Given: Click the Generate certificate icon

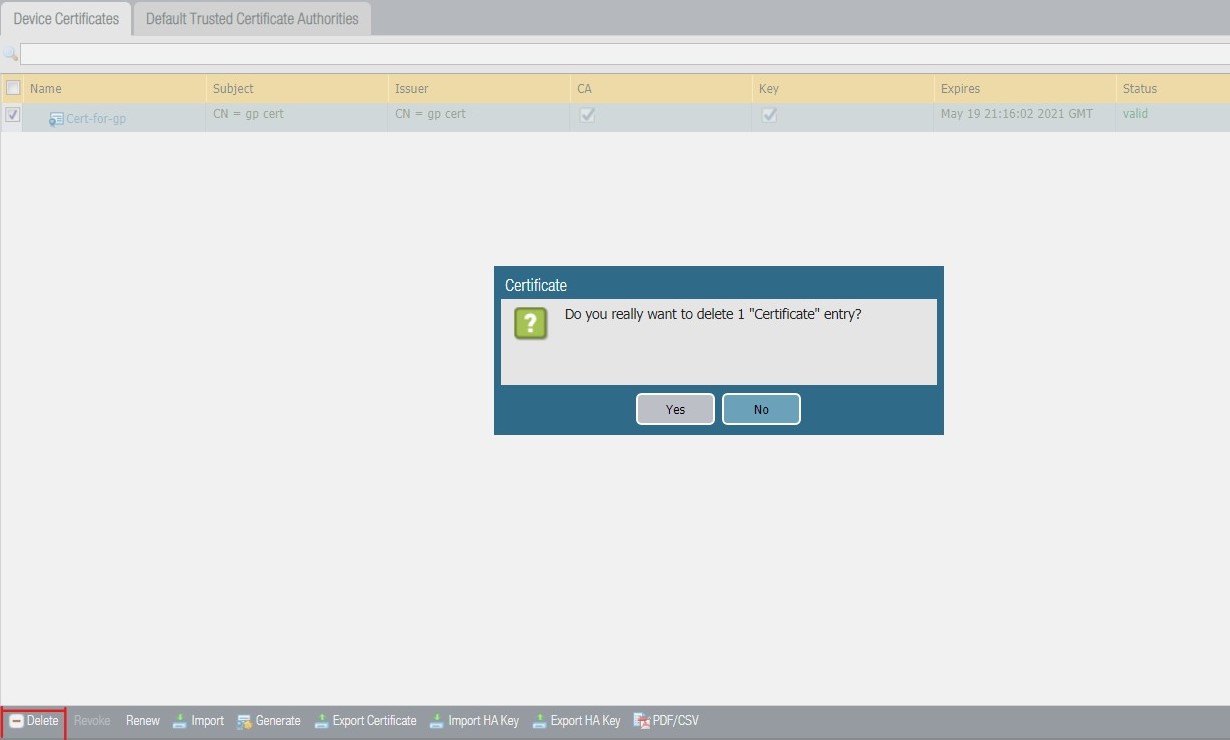Looking at the screenshot, I should (x=243, y=720).
